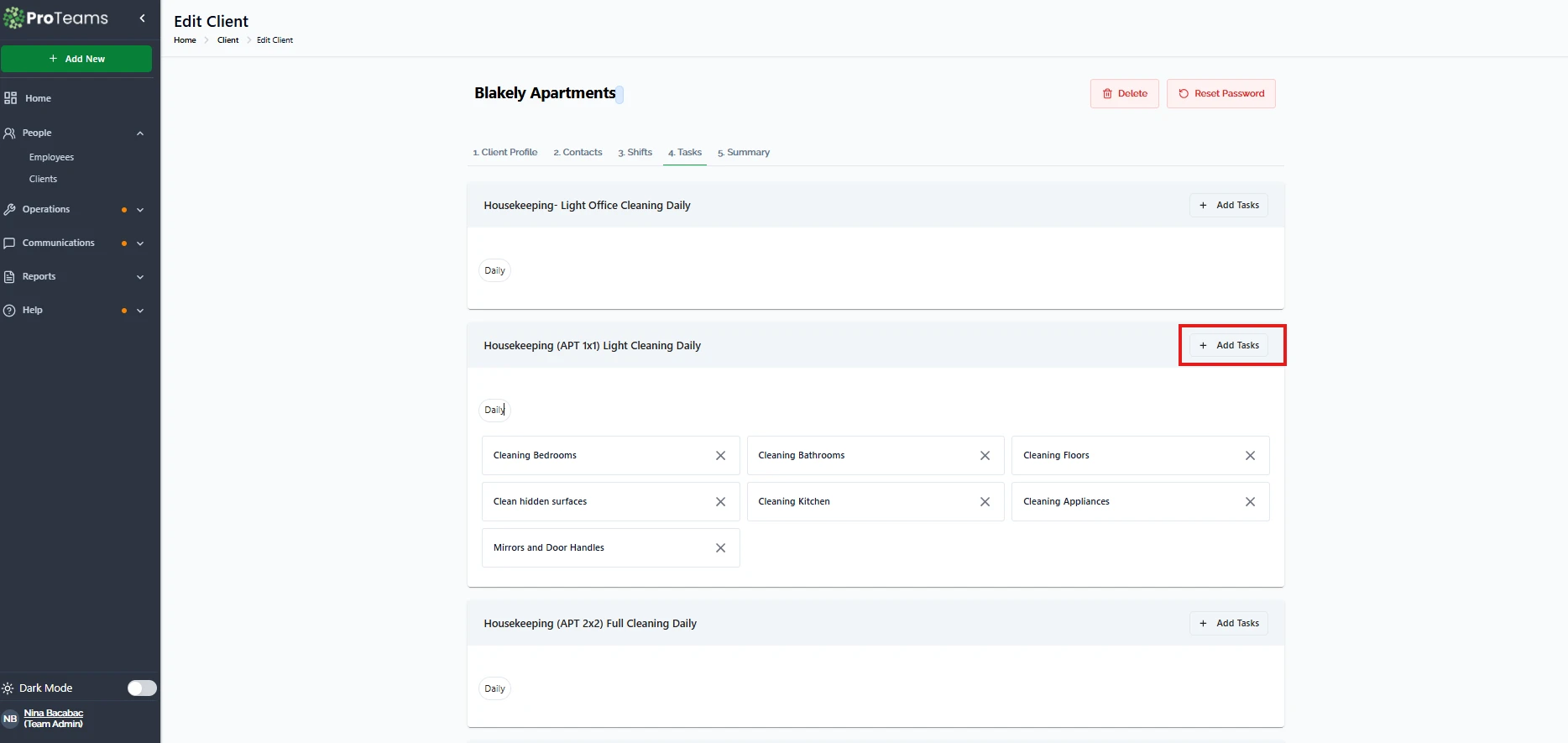Delete Cleaning Floors using its X icon

pos(1250,456)
